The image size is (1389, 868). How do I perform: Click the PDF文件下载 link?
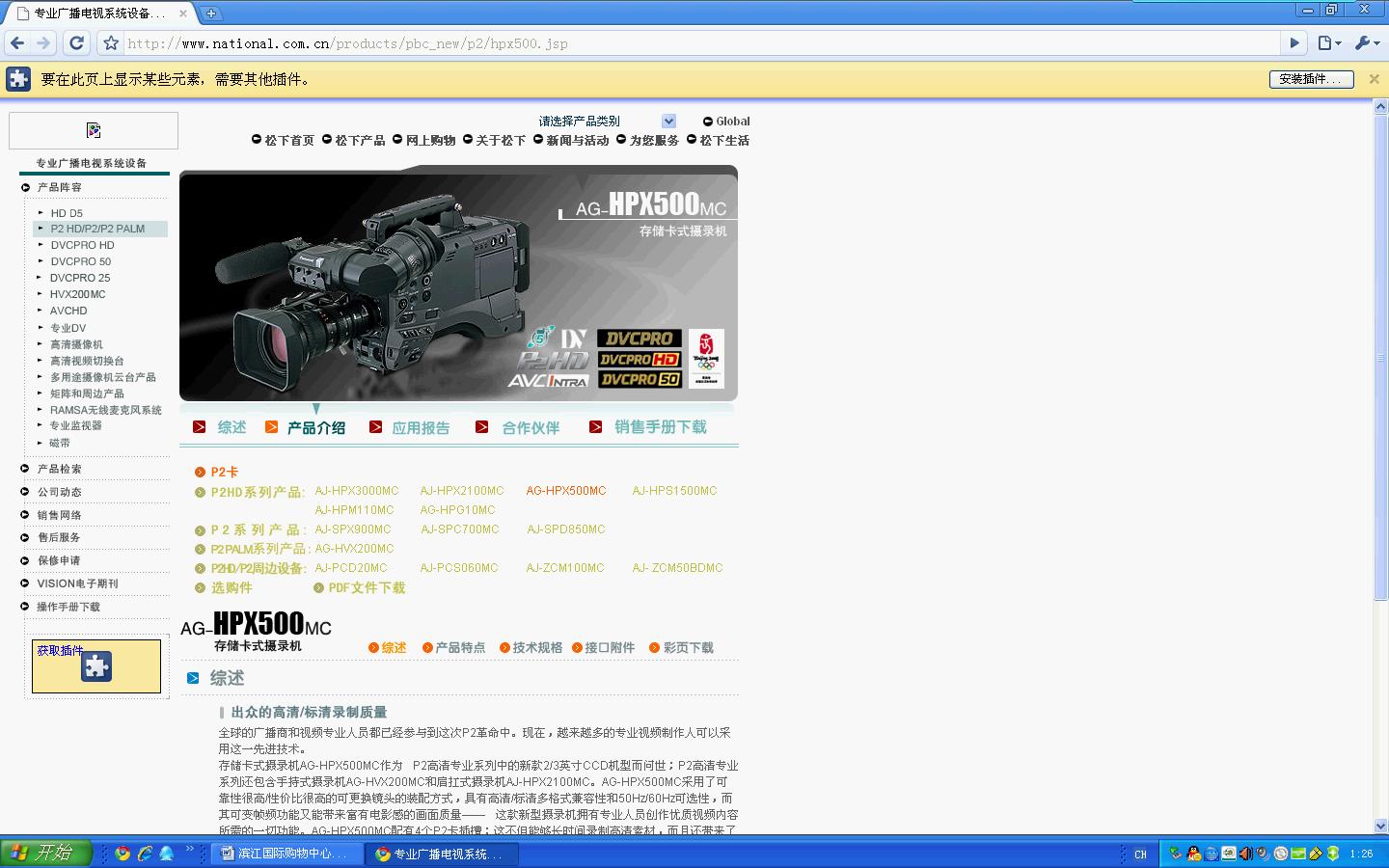click(367, 587)
